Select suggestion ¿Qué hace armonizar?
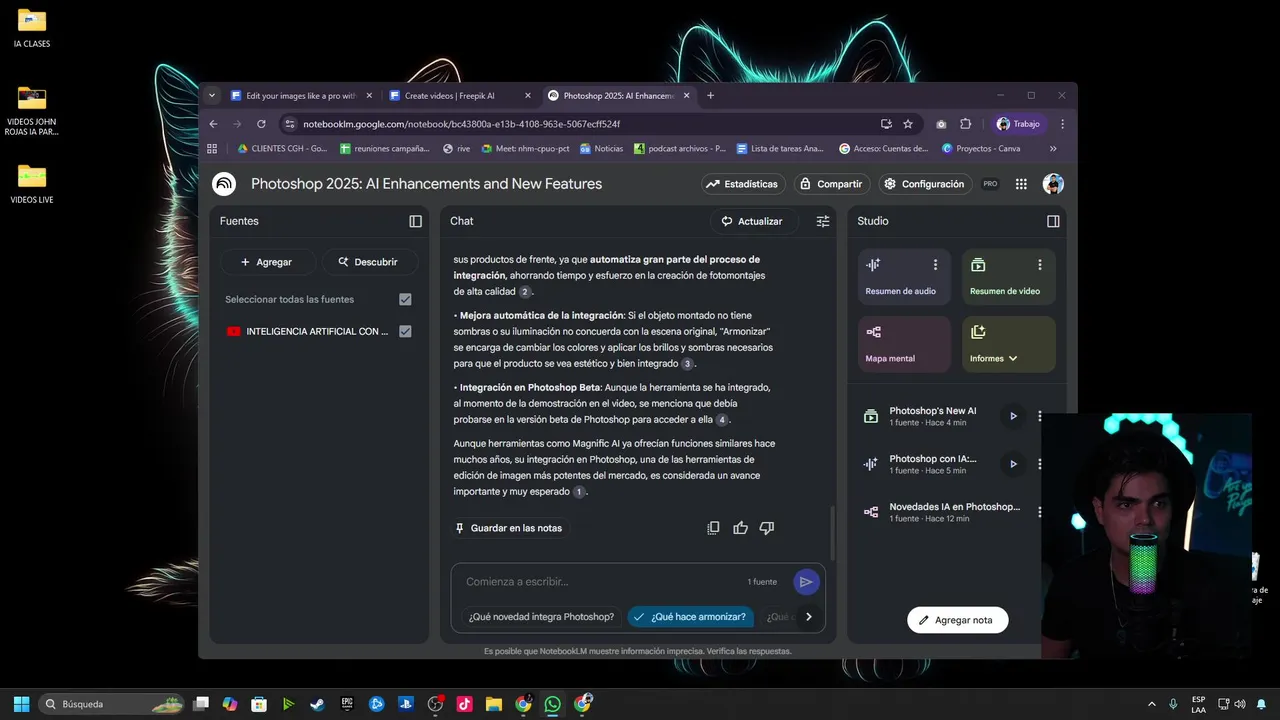1280x720 pixels. point(690,617)
